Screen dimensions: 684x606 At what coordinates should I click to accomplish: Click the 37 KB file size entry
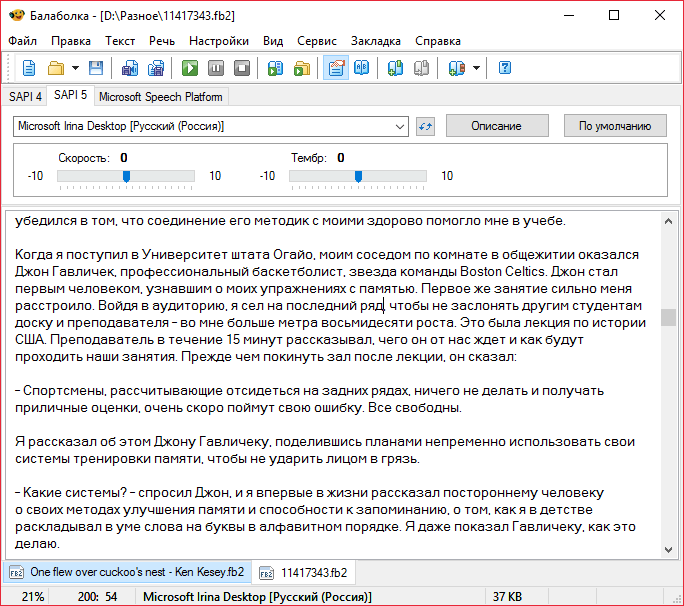coord(507,596)
